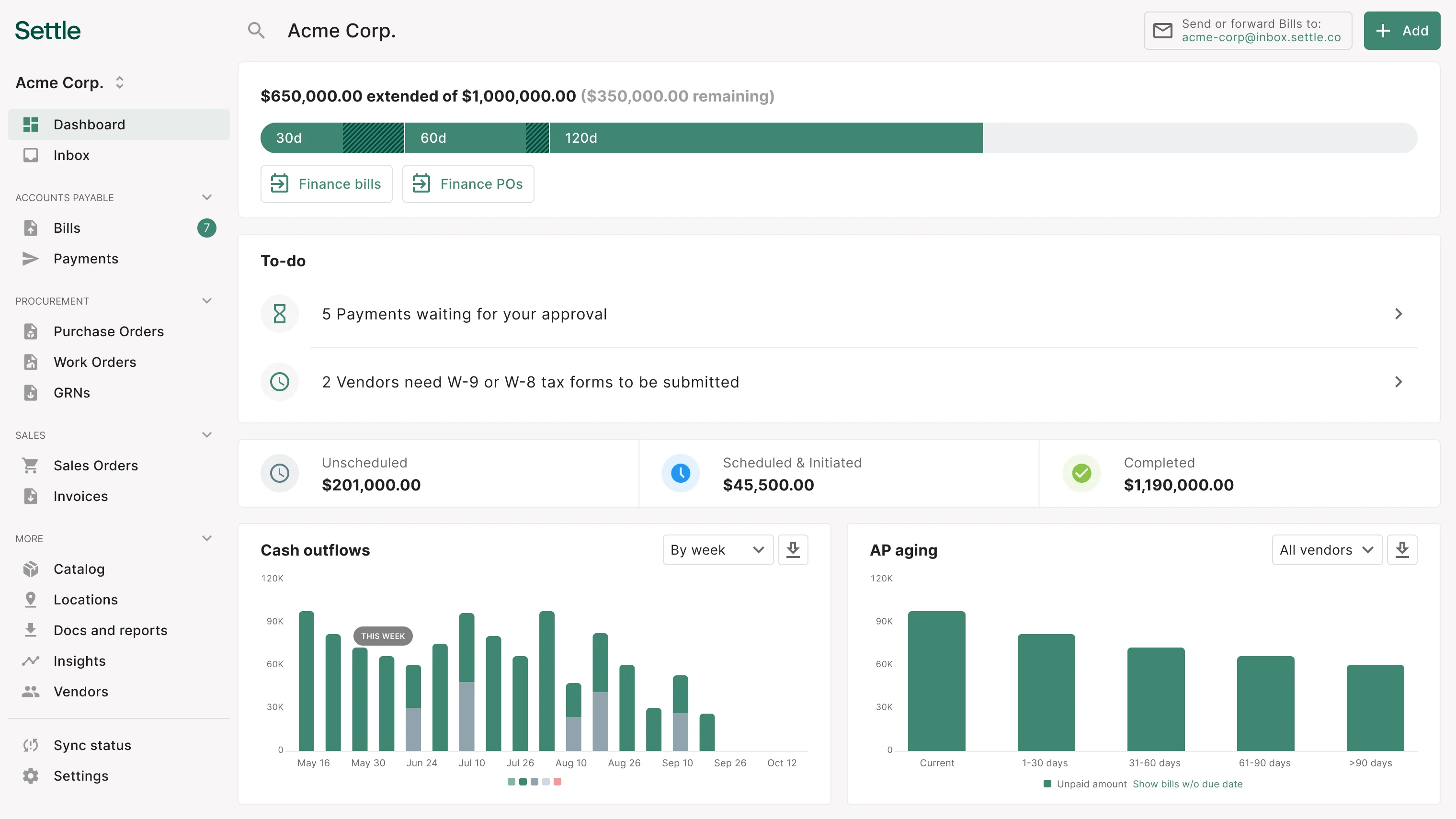Open the Catalog box icon
This screenshot has width=1456, height=819.
point(31,569)
